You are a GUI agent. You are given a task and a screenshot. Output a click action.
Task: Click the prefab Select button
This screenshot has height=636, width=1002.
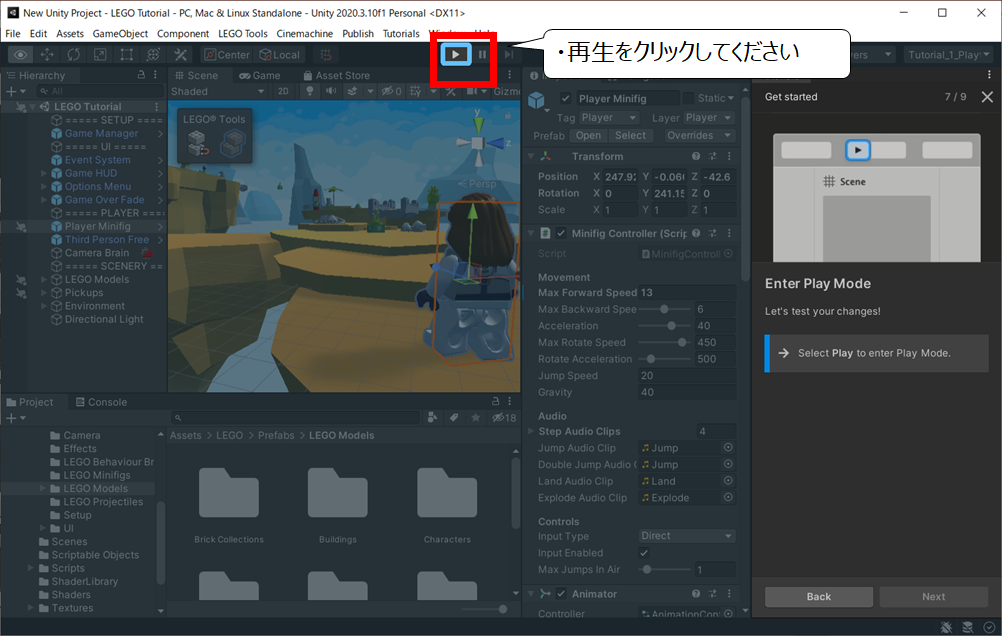pos(630,136)
